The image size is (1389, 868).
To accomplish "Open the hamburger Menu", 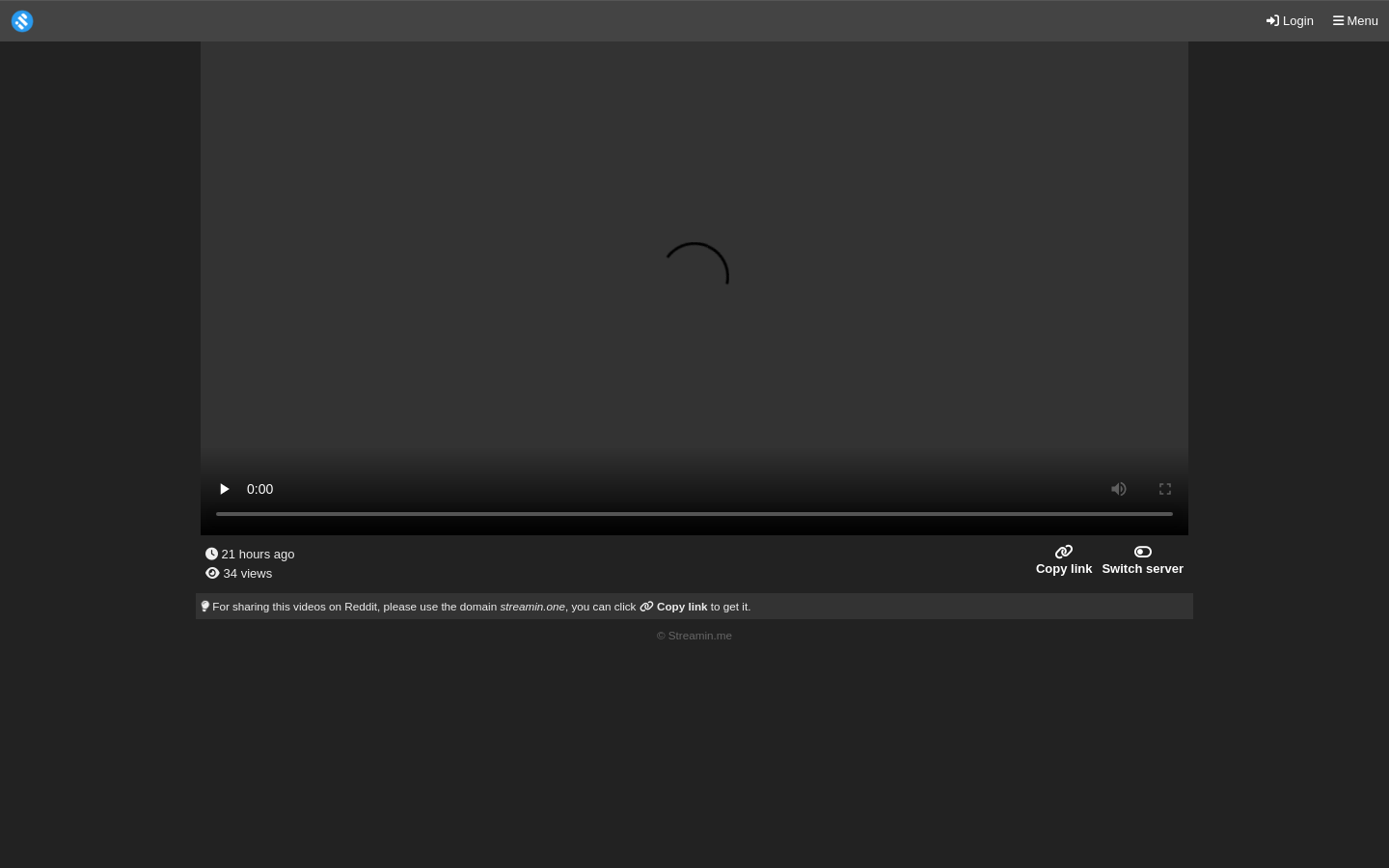I will click(1355, 21).
